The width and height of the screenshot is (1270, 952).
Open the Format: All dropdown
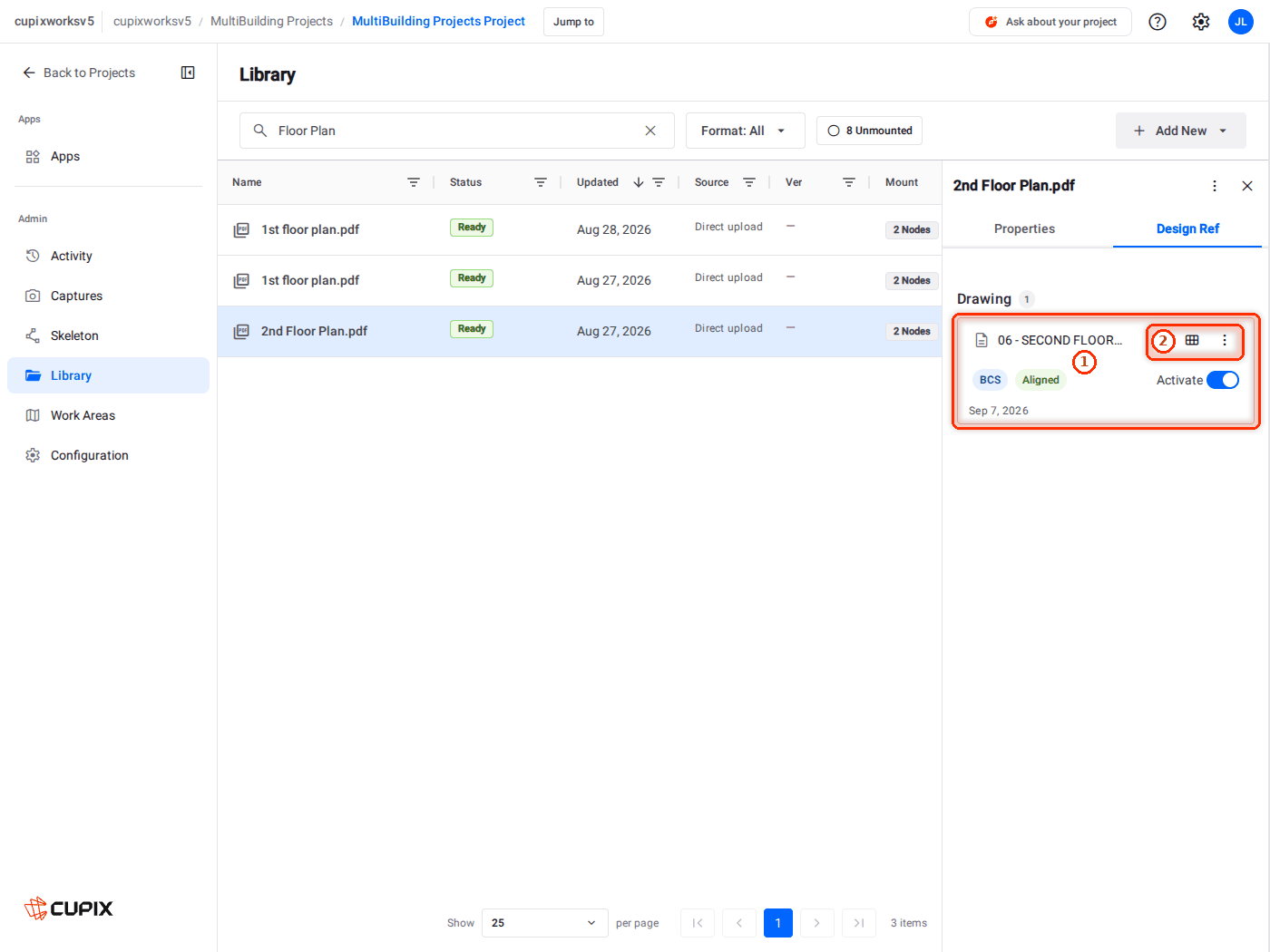click(x=745, y=131)
